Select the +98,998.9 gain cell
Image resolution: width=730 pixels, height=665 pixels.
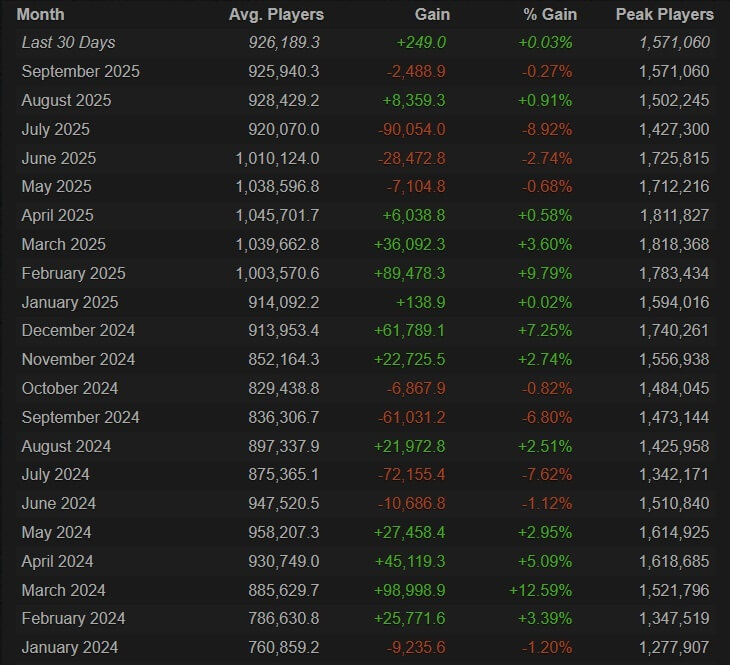(x=411, y=590)
